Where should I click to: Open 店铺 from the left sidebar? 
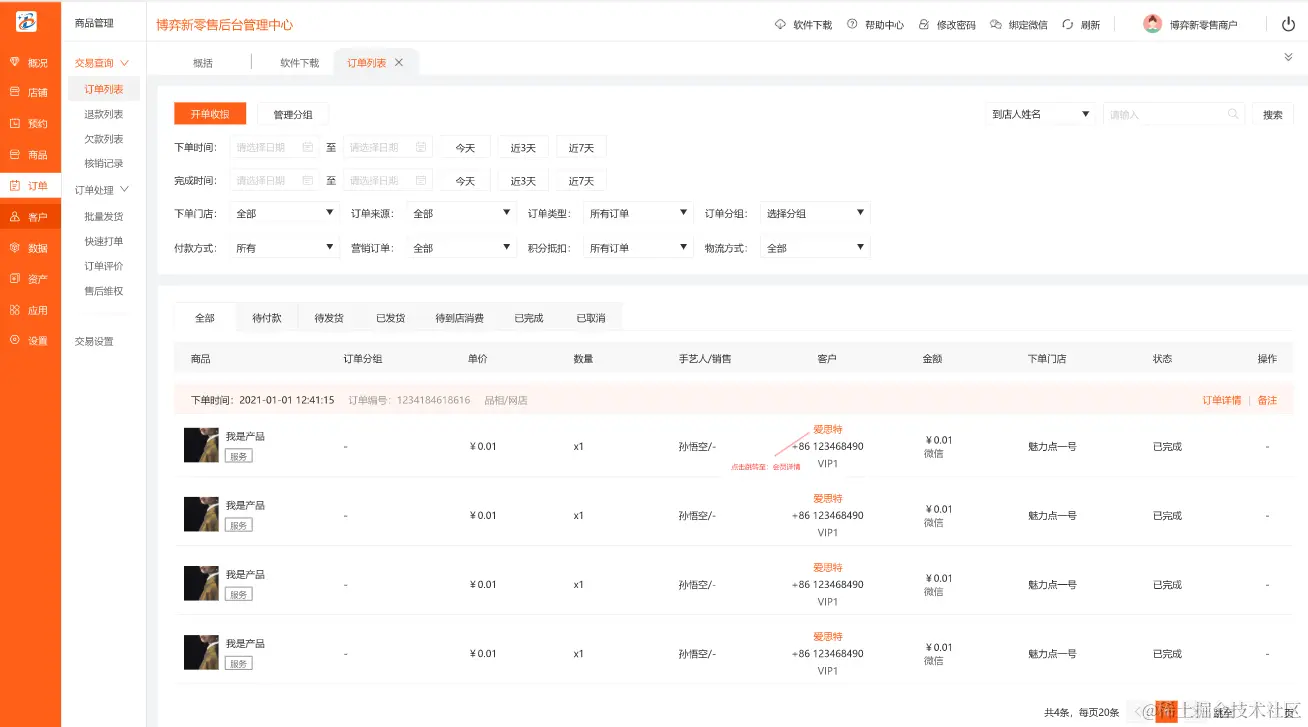(30, 92)
